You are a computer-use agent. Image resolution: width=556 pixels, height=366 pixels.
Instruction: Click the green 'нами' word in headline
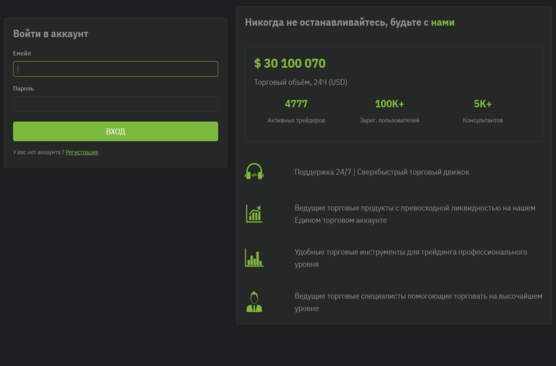coord(443,22)
